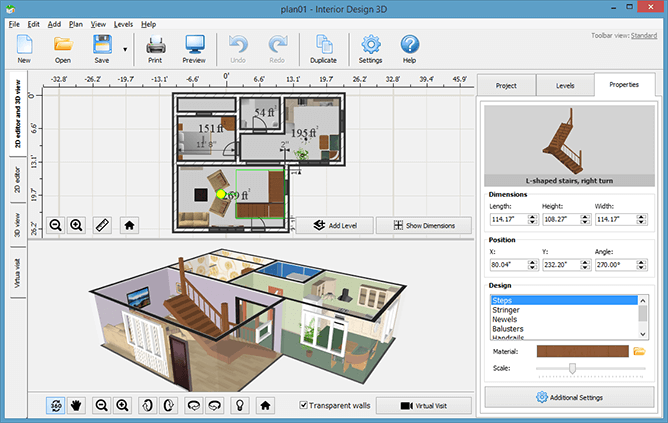Open a project with the Open icon
Screen dimensions: 668x423
(63, 44)
